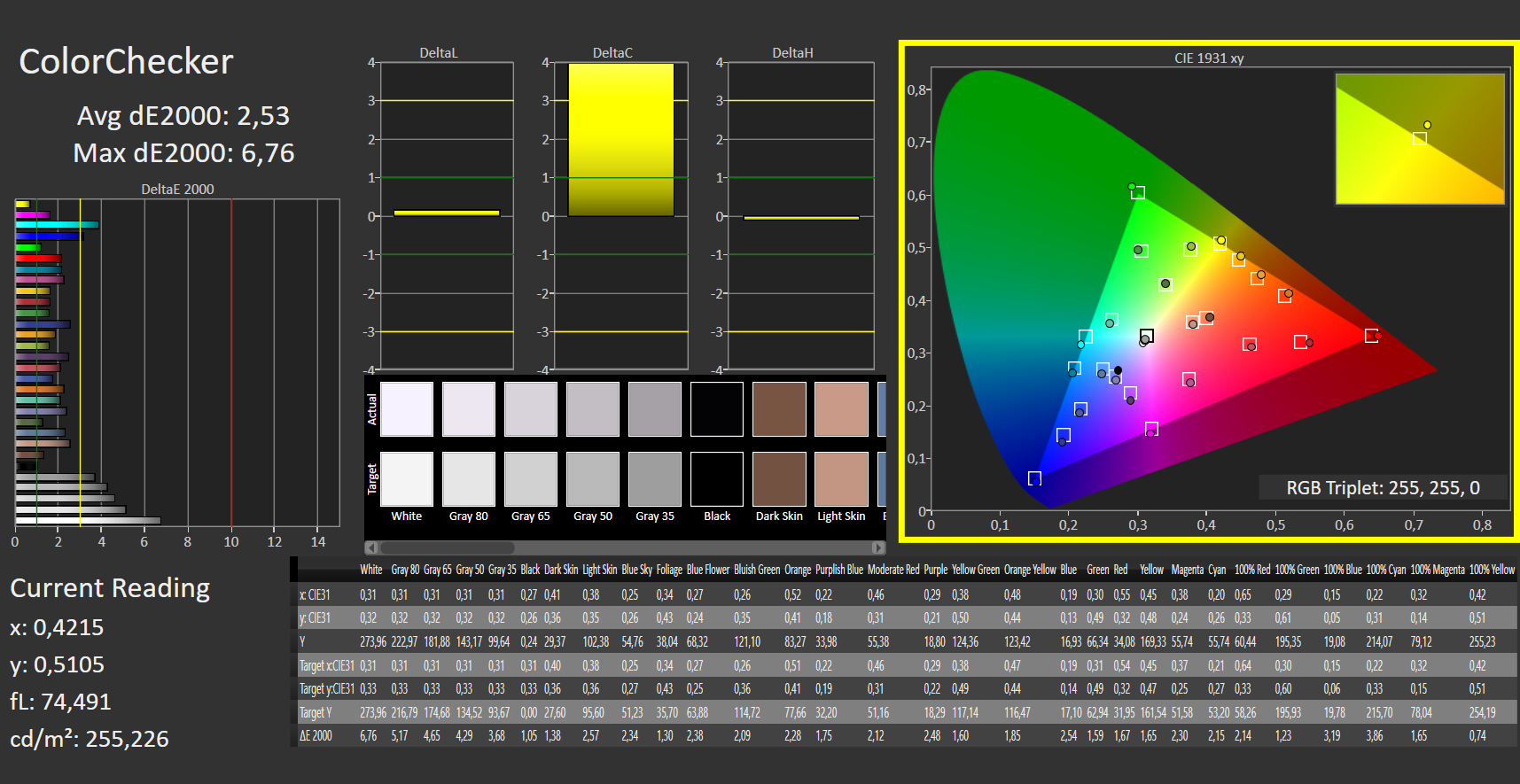Click the '100% Green' column header
1520x784 pixels.
(1297, 570)
